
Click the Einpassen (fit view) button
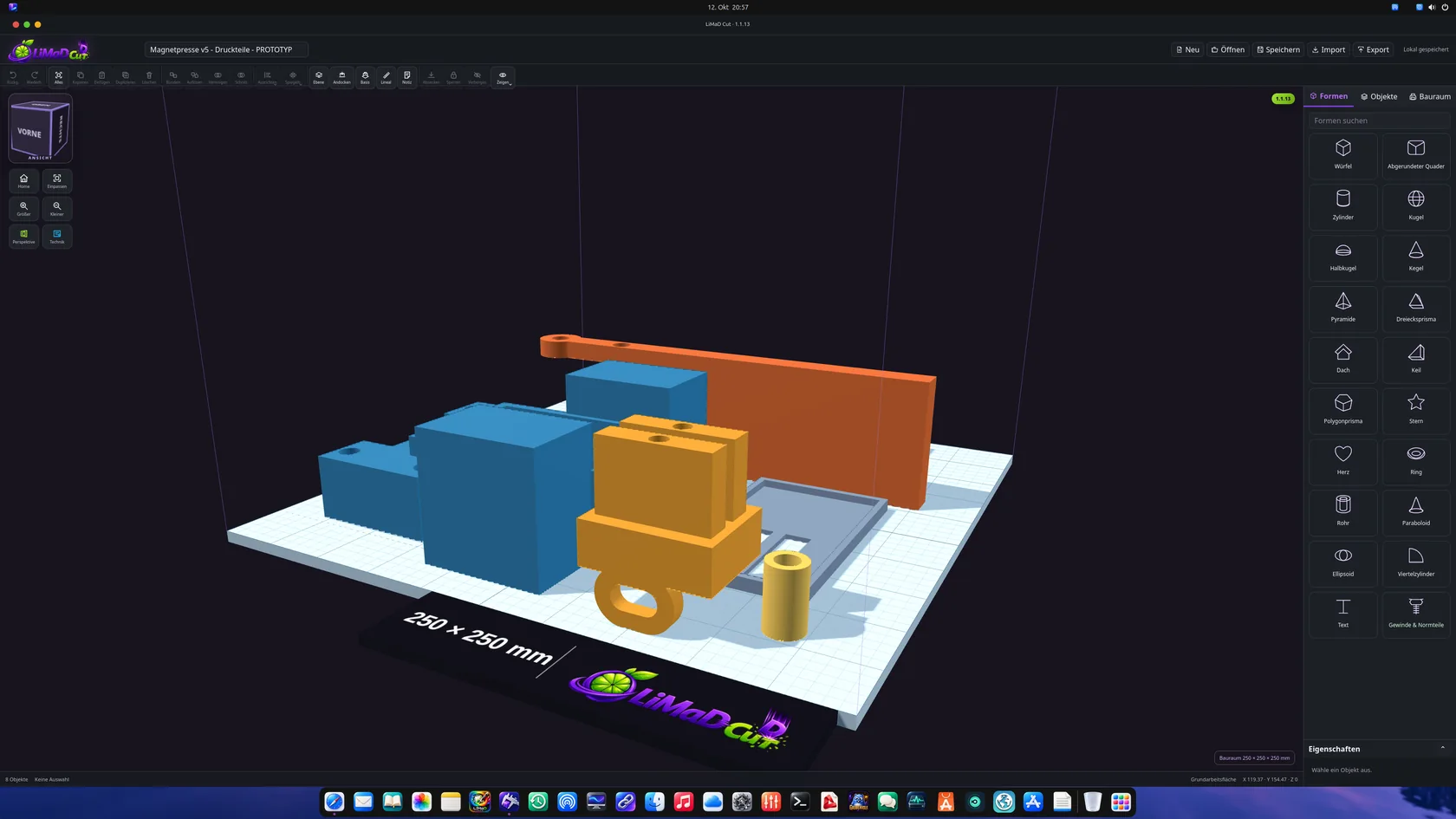(x=56, y=180)
